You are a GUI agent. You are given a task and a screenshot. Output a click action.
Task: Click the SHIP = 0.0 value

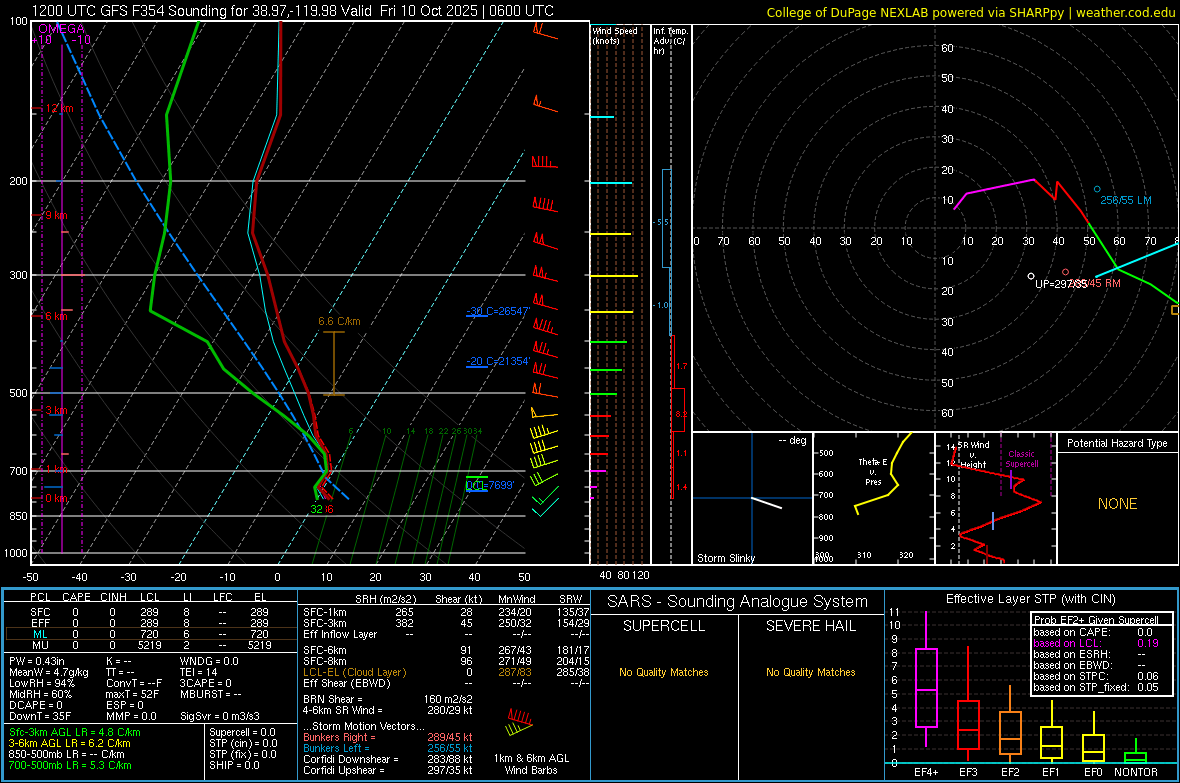234,766
